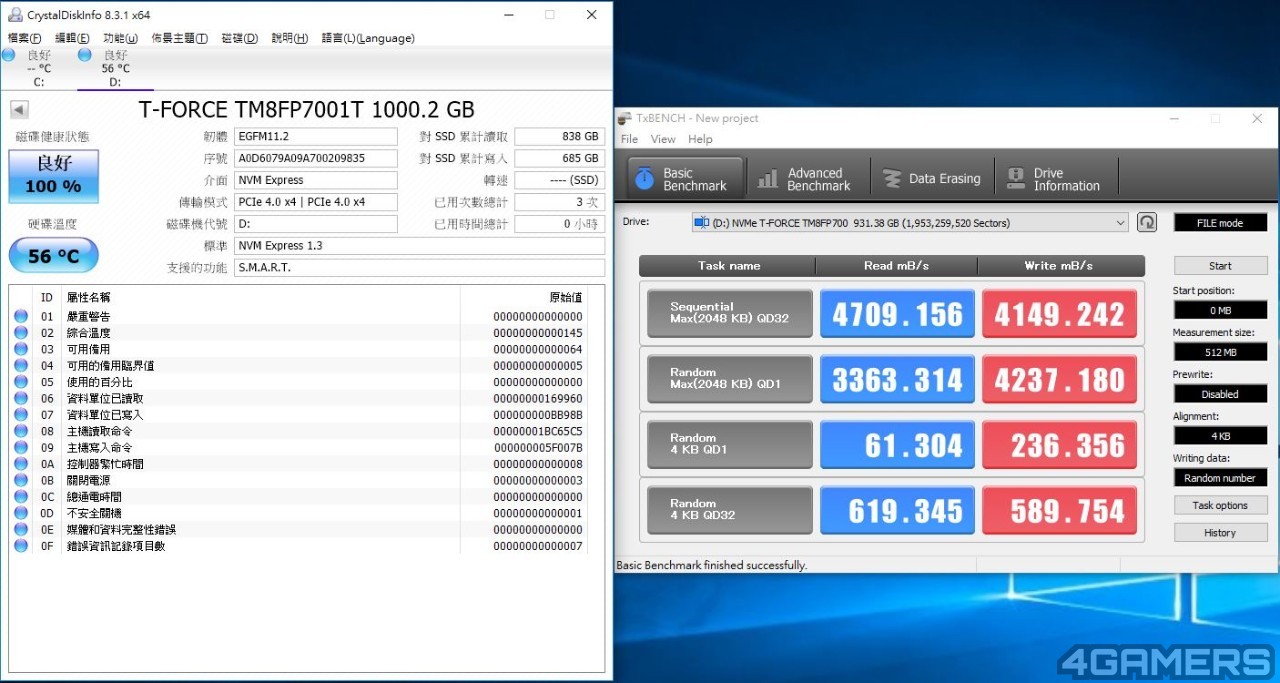Click the FILE mode button

point(1220,223)
